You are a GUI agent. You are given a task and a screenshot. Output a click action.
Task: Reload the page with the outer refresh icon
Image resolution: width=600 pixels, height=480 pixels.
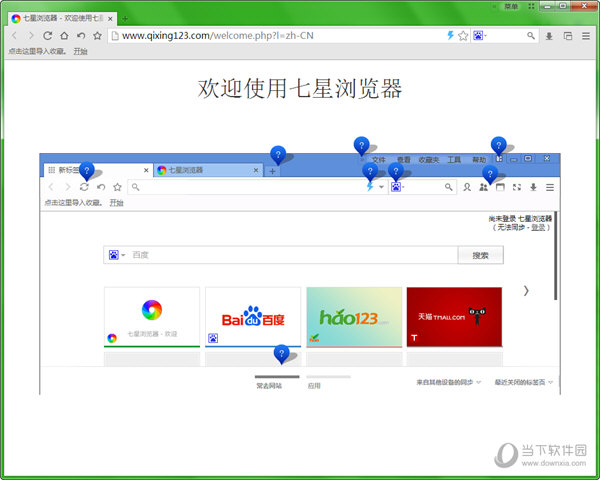pos(47,35)
